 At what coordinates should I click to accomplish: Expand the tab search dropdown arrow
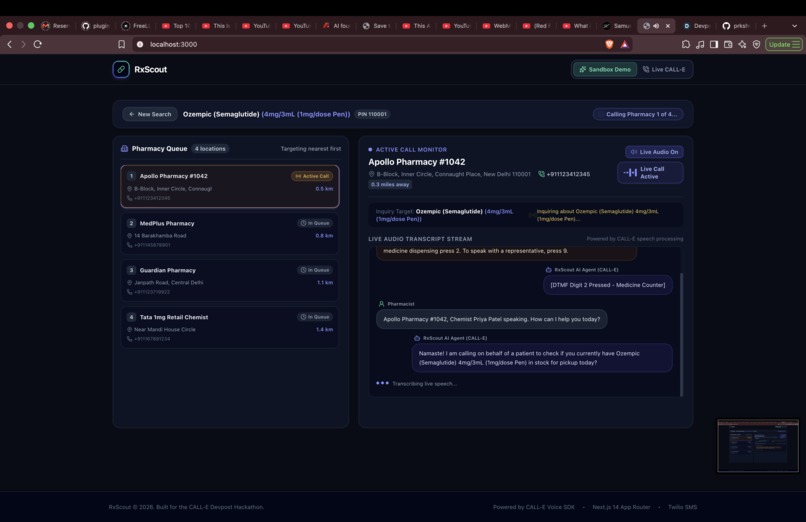[795, 26]
